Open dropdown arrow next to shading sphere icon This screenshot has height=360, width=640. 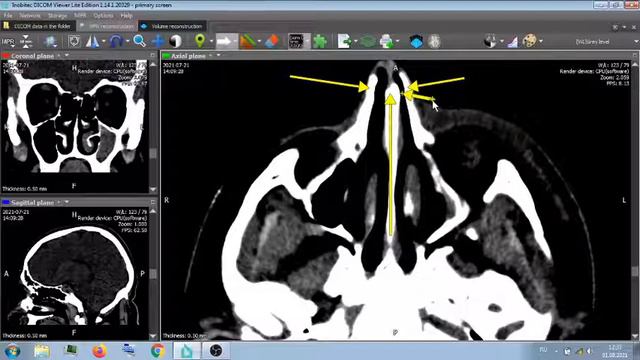(x=501, y=42)
